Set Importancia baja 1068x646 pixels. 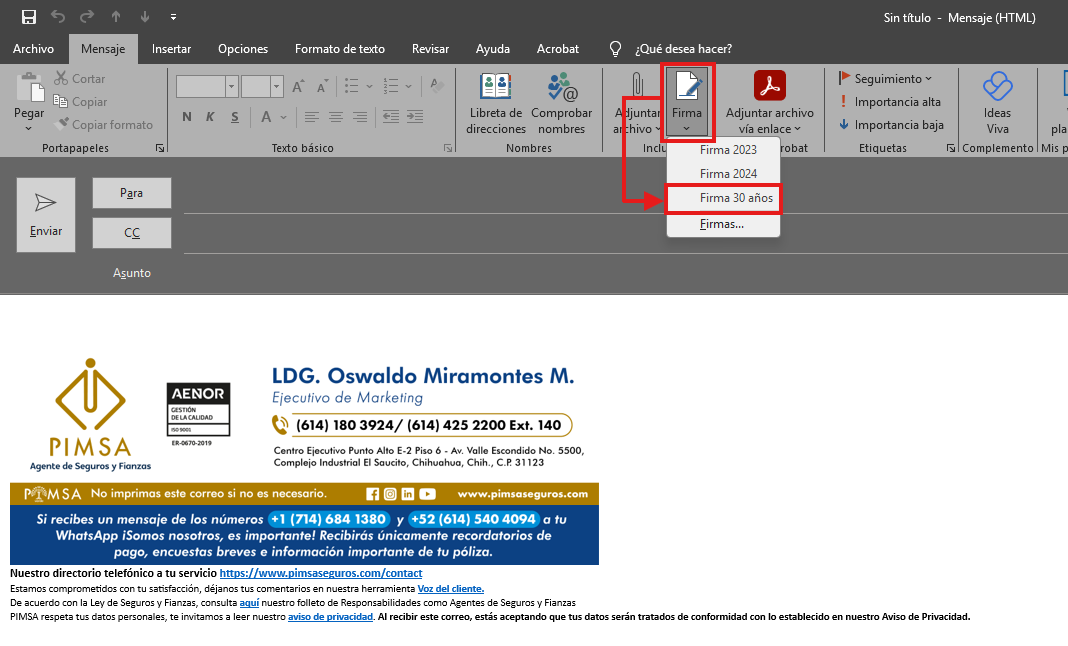[891, 125]
